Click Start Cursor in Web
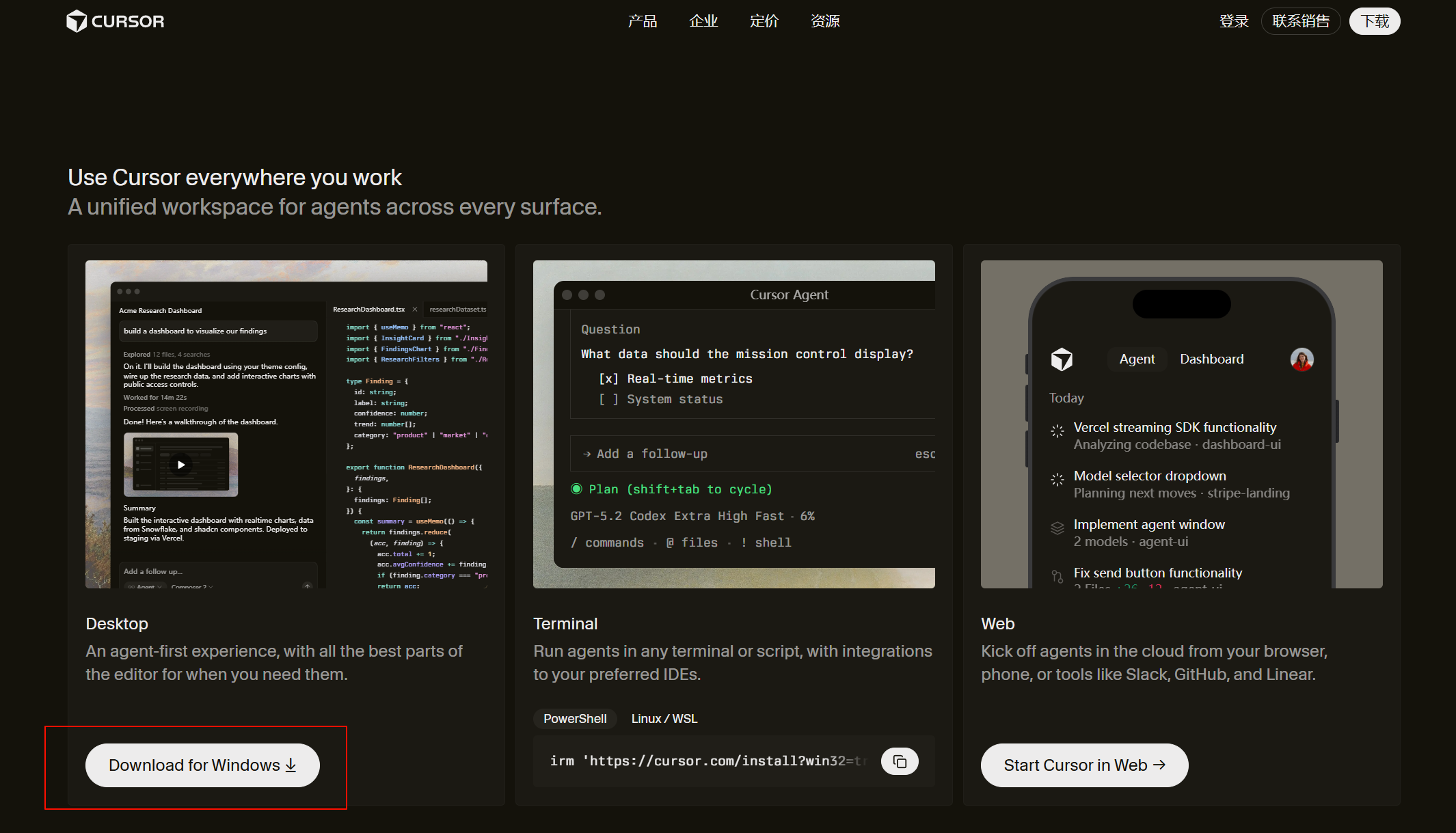This screenshot has width=1456, height=833. (1084, 765)
